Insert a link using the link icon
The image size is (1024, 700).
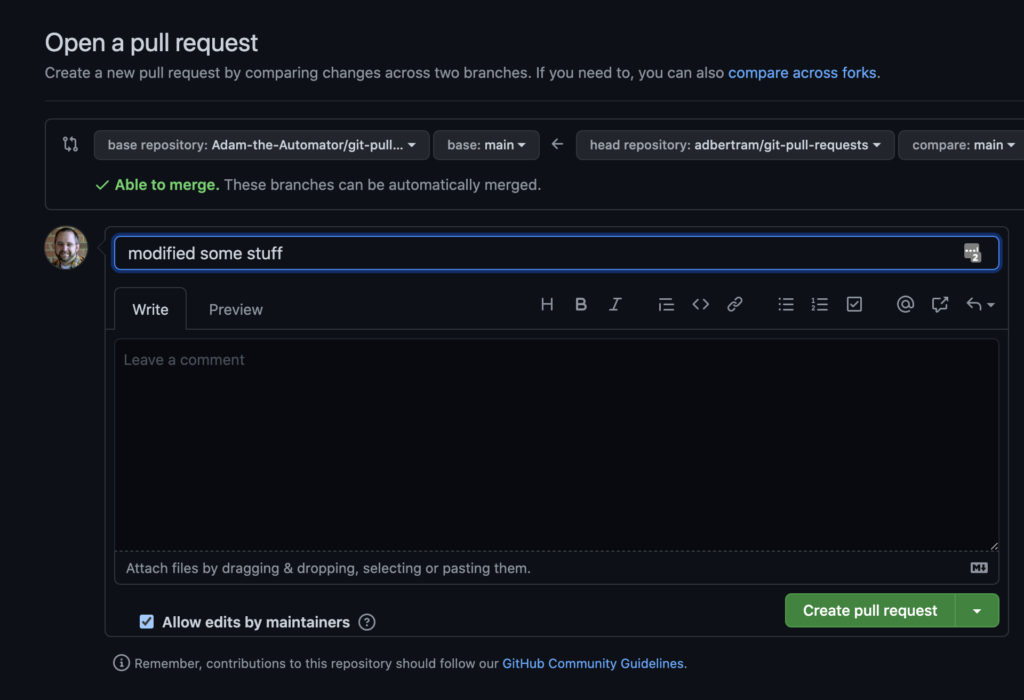pos(735,304)
